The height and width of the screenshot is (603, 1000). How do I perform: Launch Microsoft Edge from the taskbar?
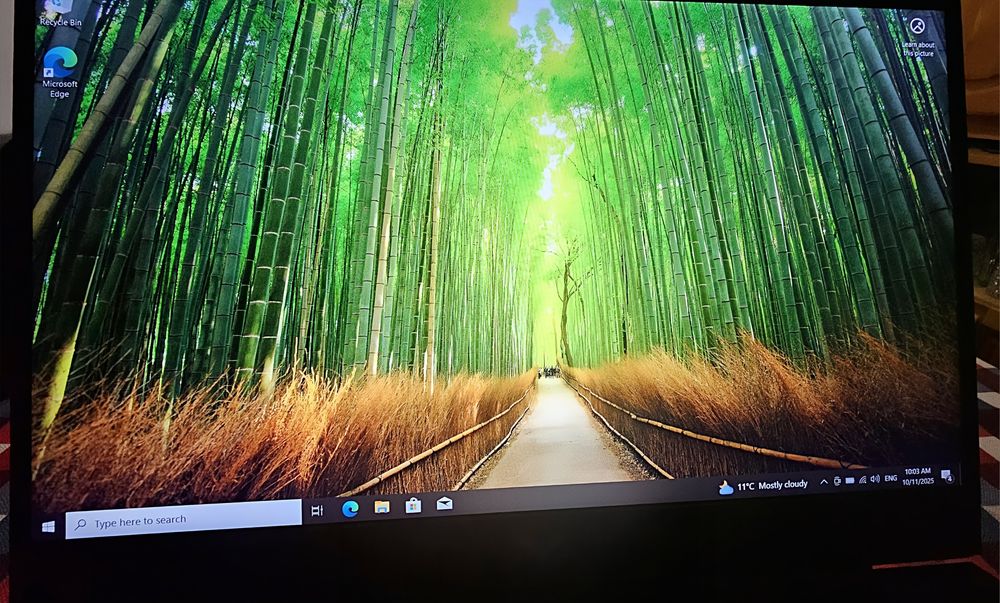pos(349,508)
